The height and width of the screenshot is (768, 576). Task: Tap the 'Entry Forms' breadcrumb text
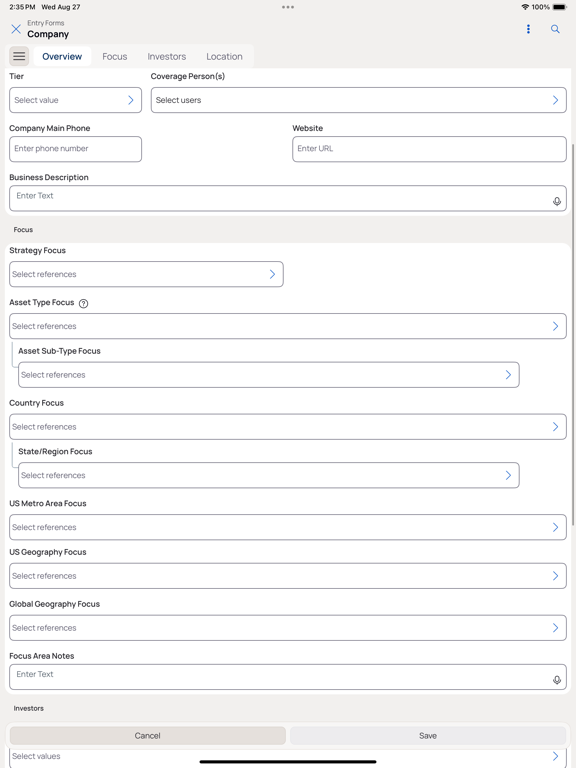point(46,23)
